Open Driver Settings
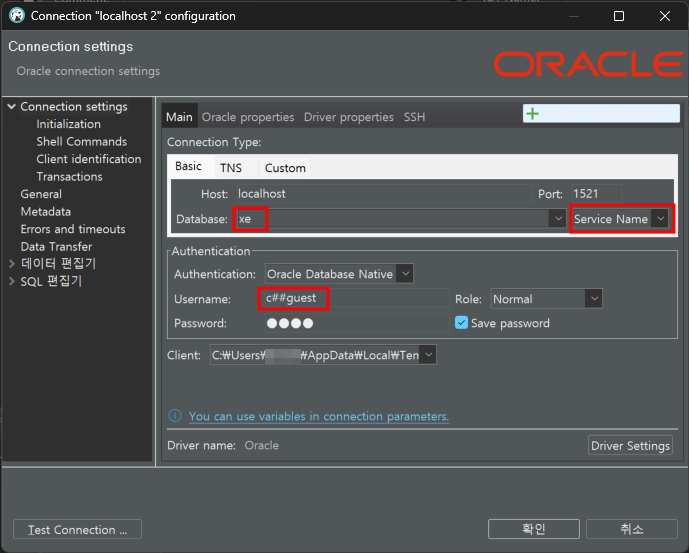The height and width of the screenshot is (553, 689). pos(630,445)
